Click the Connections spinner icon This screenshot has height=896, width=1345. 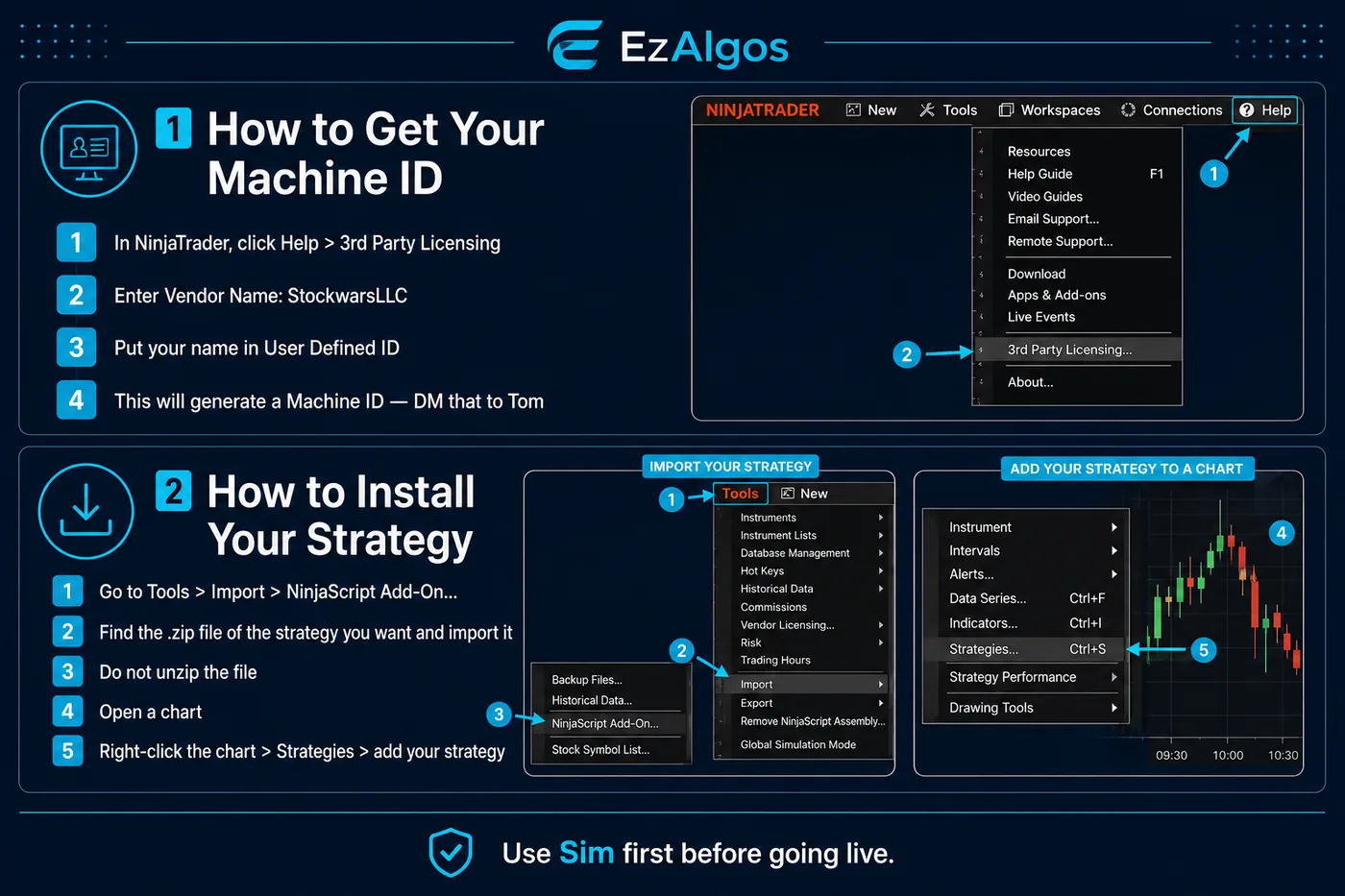[1128, 110]
